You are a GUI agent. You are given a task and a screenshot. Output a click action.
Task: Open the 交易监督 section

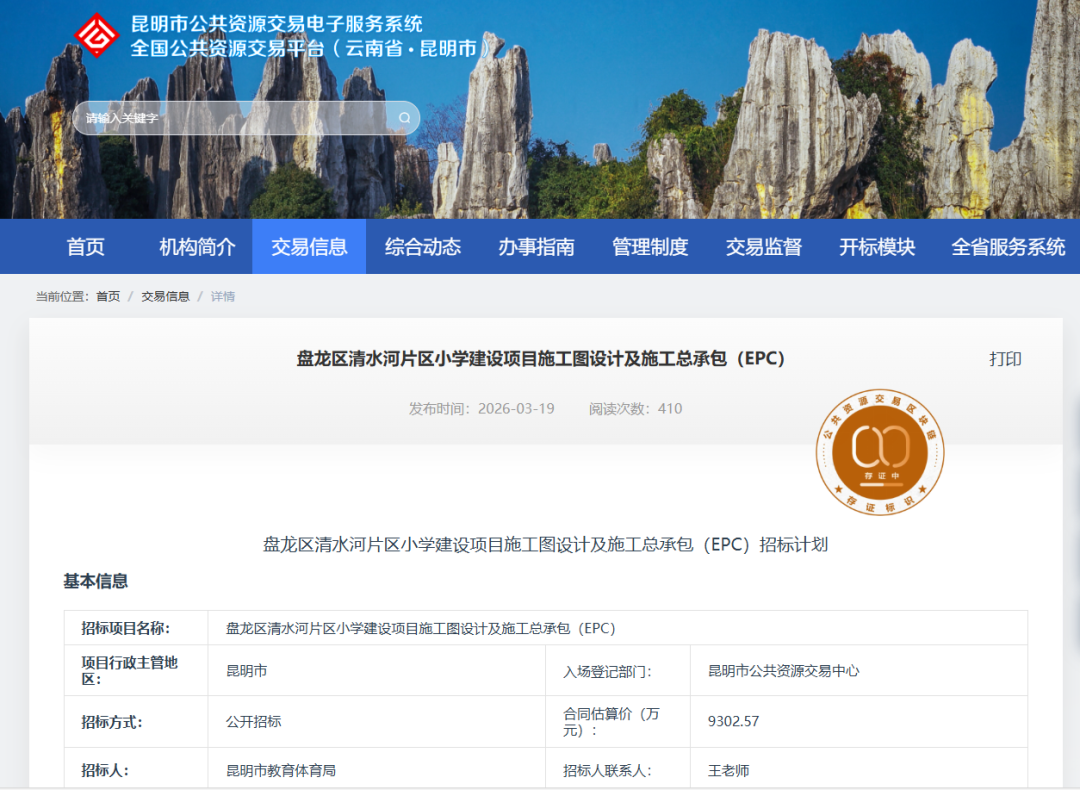(x=762, y=247)
